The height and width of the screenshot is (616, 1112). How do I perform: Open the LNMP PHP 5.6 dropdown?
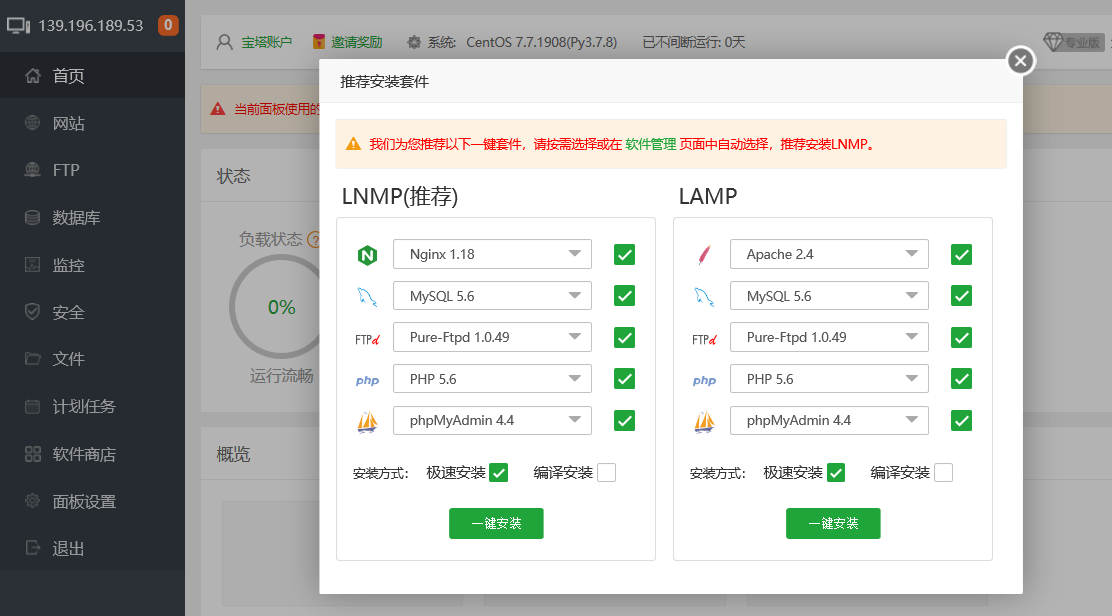pos(492,379)
